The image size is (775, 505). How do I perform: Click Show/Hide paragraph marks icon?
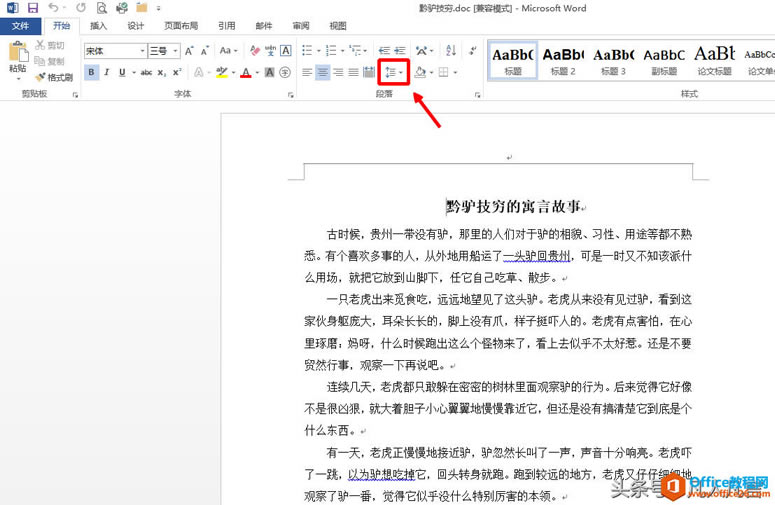(x=473, y=50)
